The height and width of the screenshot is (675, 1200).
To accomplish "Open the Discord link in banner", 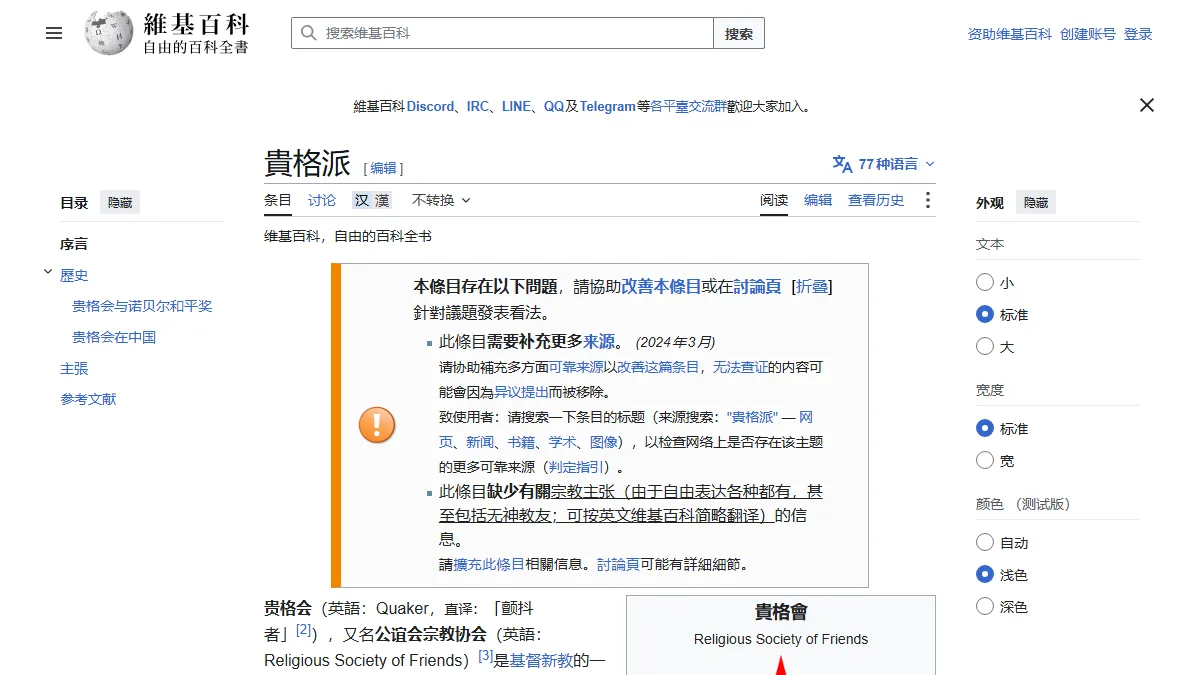I will [x=430, y=106].
